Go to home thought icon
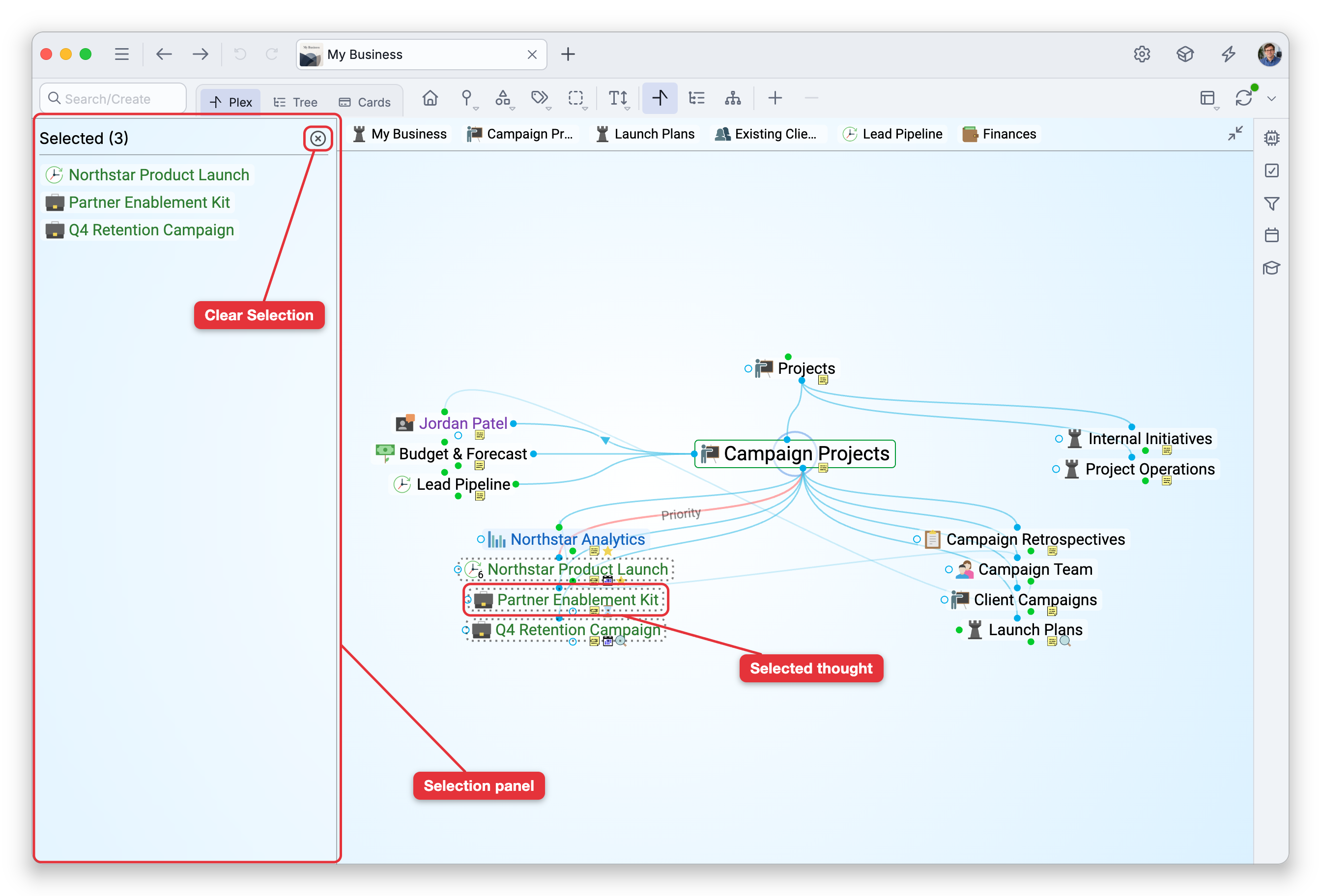The width and height of the screenshot is (1321, 896). [x=431, y=98]
